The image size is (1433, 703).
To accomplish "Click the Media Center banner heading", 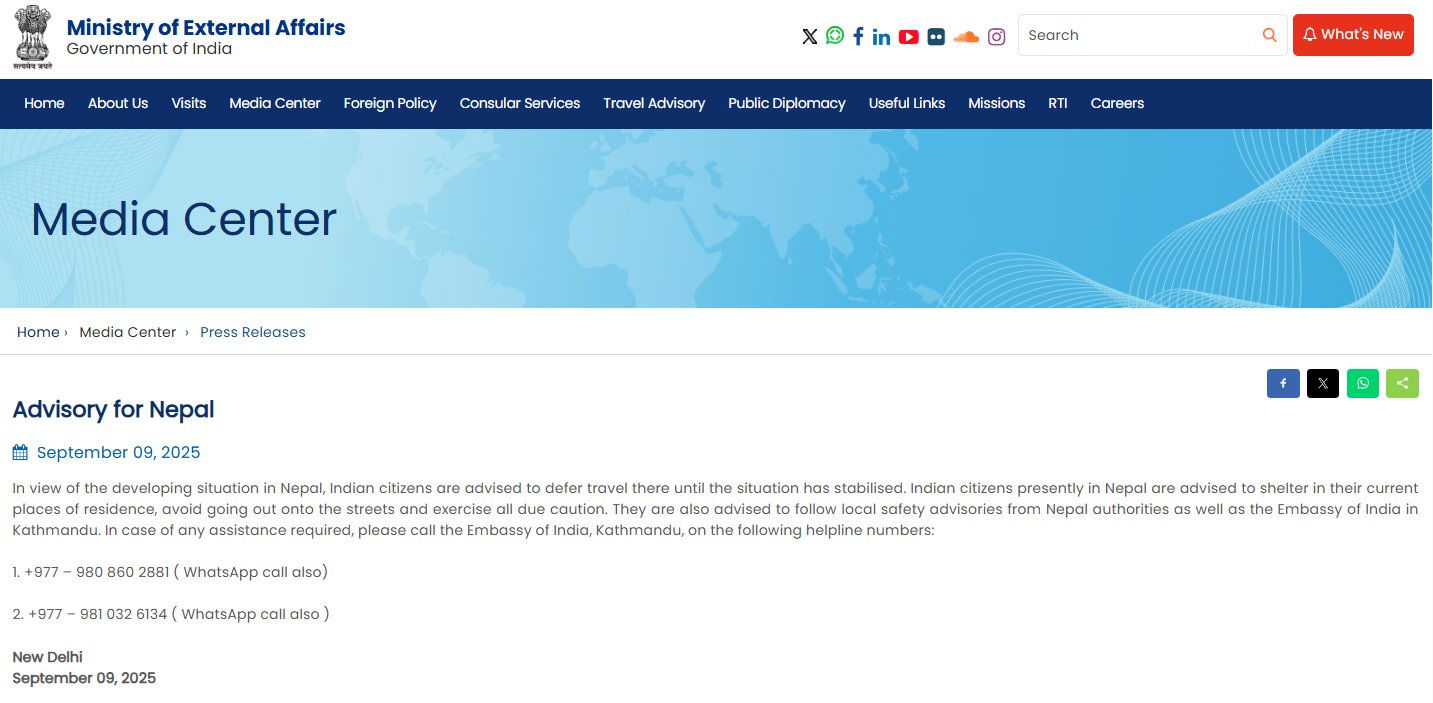I will [x=184, y=220].
